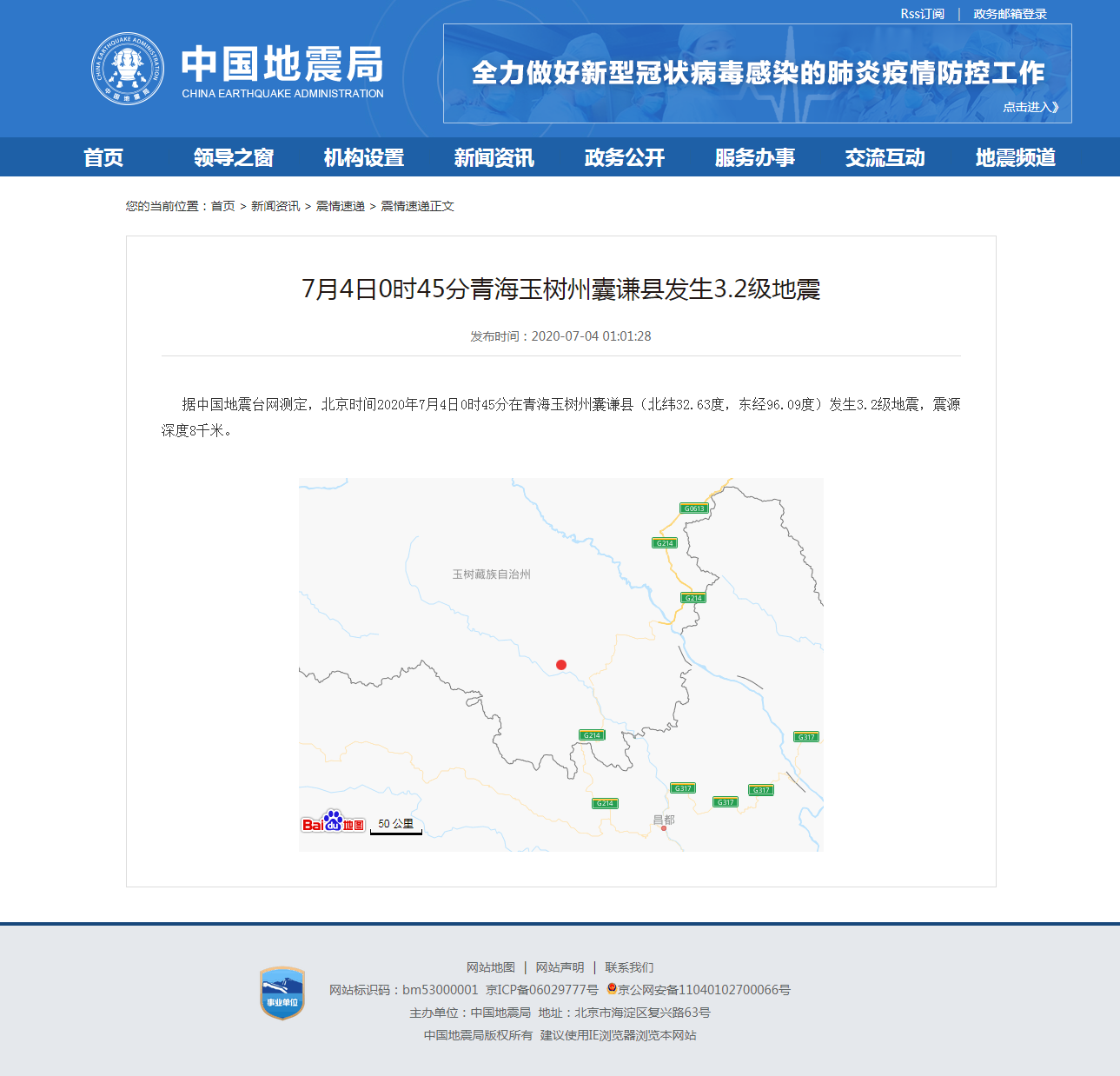Click the G0613 highway marker on the map
1120x1076 pixels.
pyautogui.click(x=693, y=508)
